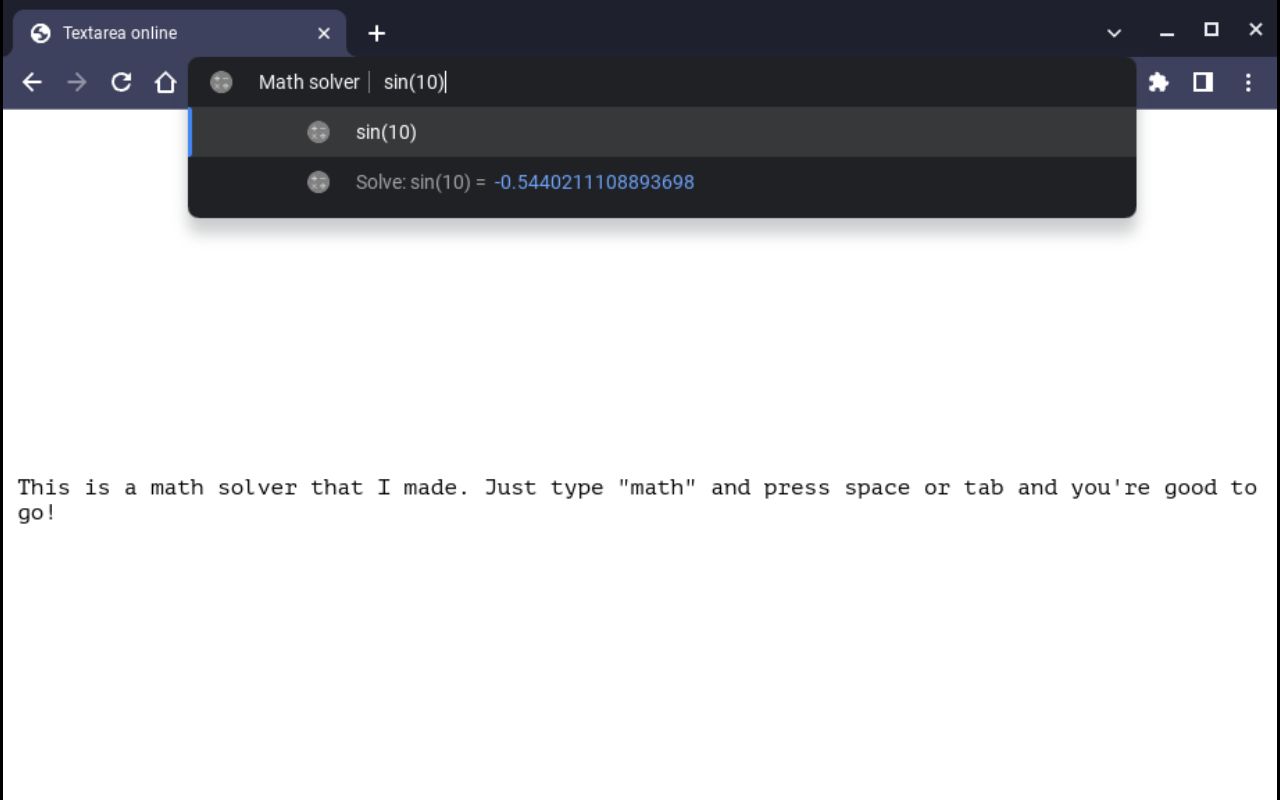
Task: Select the sin(10) suggestion
Action: tap(385, 132)
